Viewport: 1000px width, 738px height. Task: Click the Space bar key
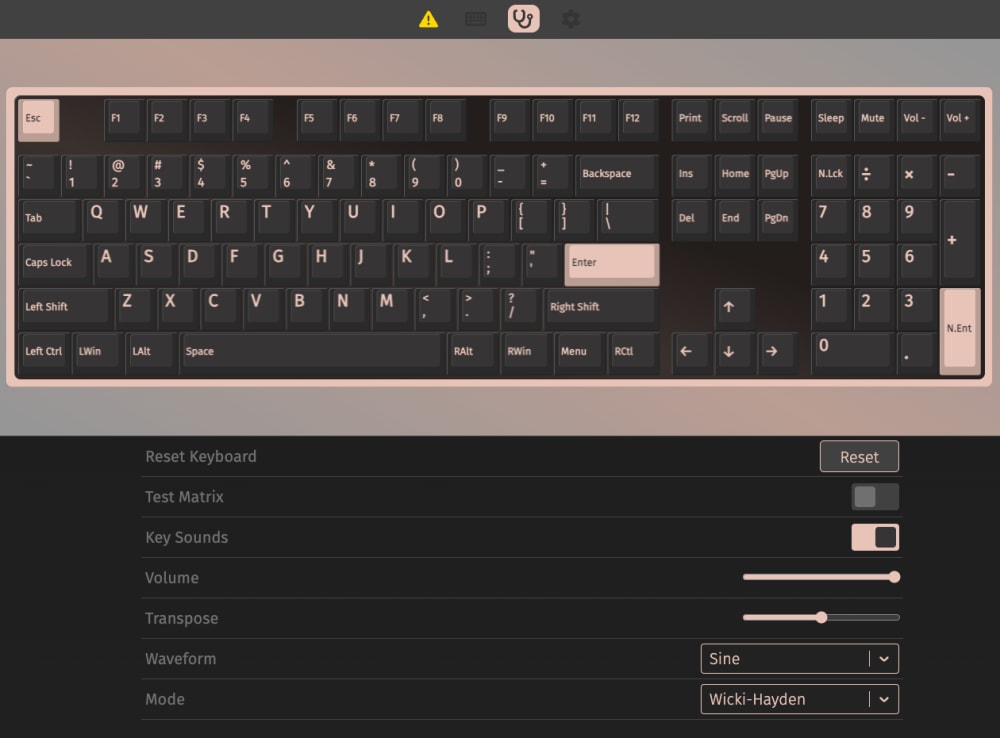312,353
